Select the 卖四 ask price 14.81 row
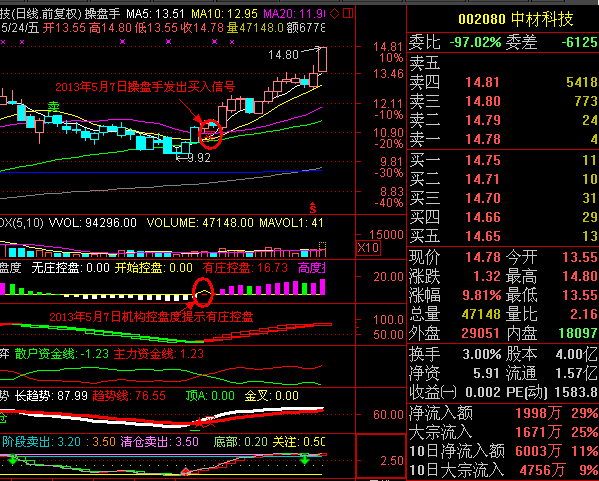This screenshot has width=599, height=481. [503, 82]
